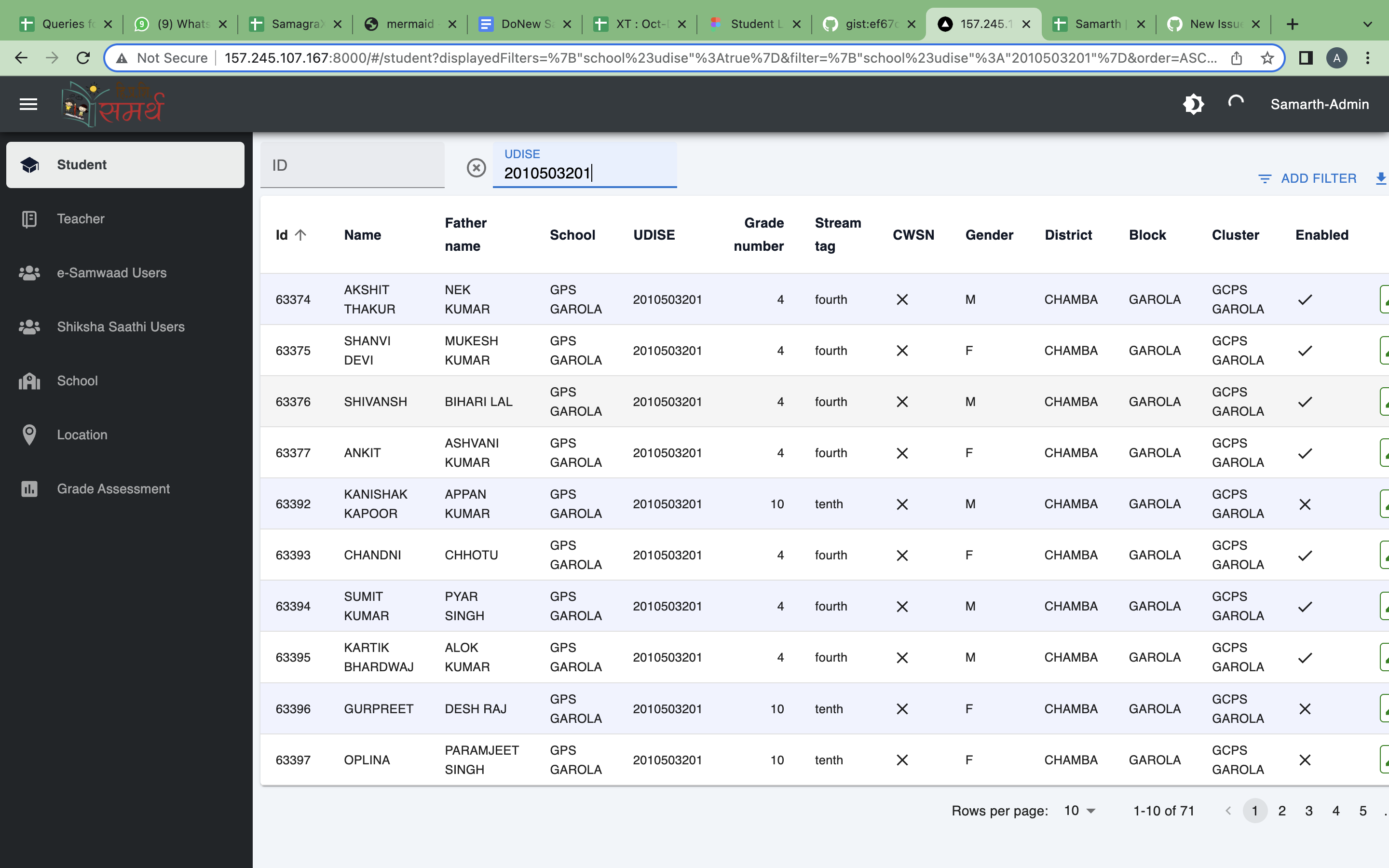Click the ADD FILTER button
The height and width of the screenshot is (868, 1389).
(x=1307, y=178)
